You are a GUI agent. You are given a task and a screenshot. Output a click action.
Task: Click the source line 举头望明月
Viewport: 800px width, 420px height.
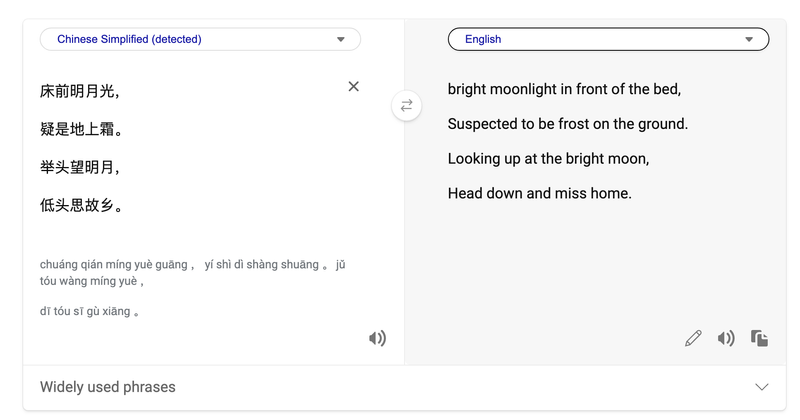[79, 168]
